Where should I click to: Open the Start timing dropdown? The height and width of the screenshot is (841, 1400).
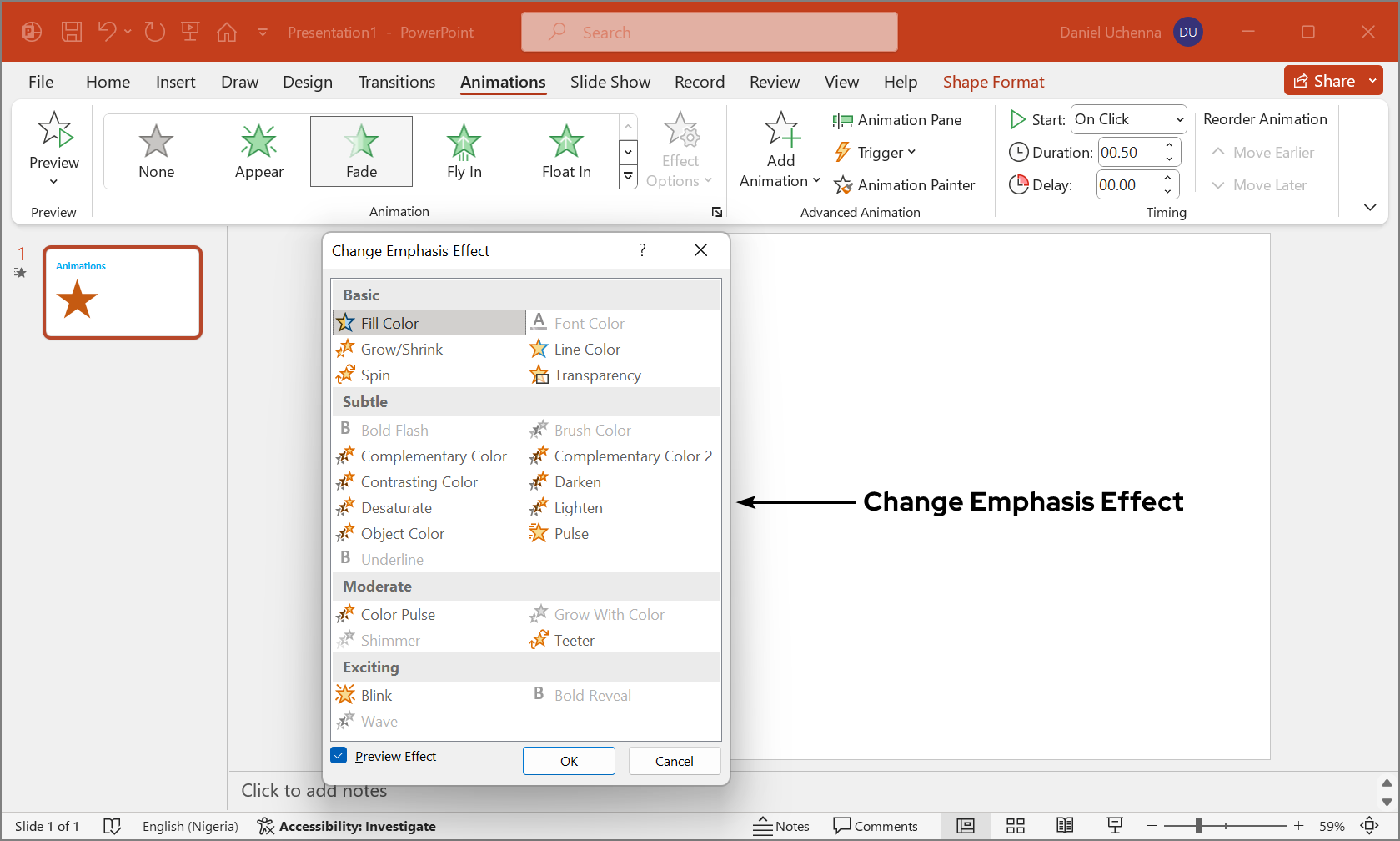click(1129, 119)
